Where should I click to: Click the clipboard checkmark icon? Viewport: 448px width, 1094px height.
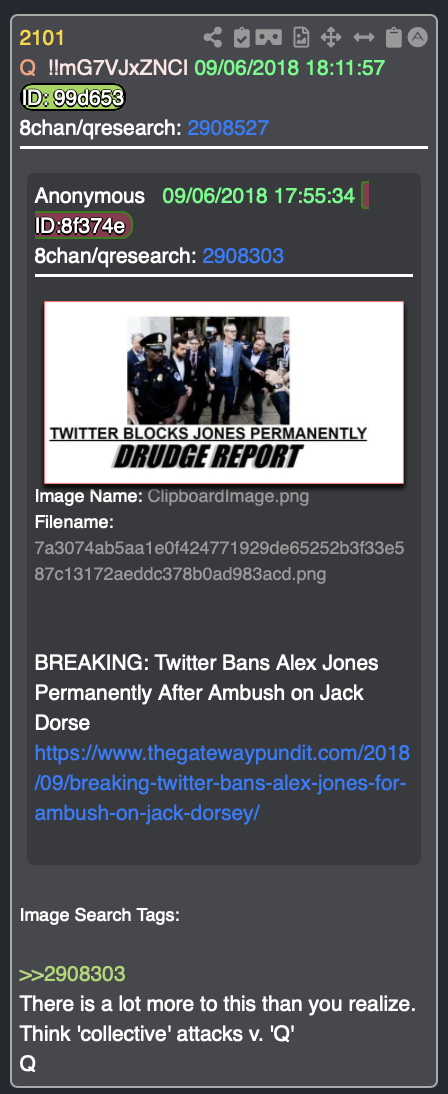(x=241, y=38)
